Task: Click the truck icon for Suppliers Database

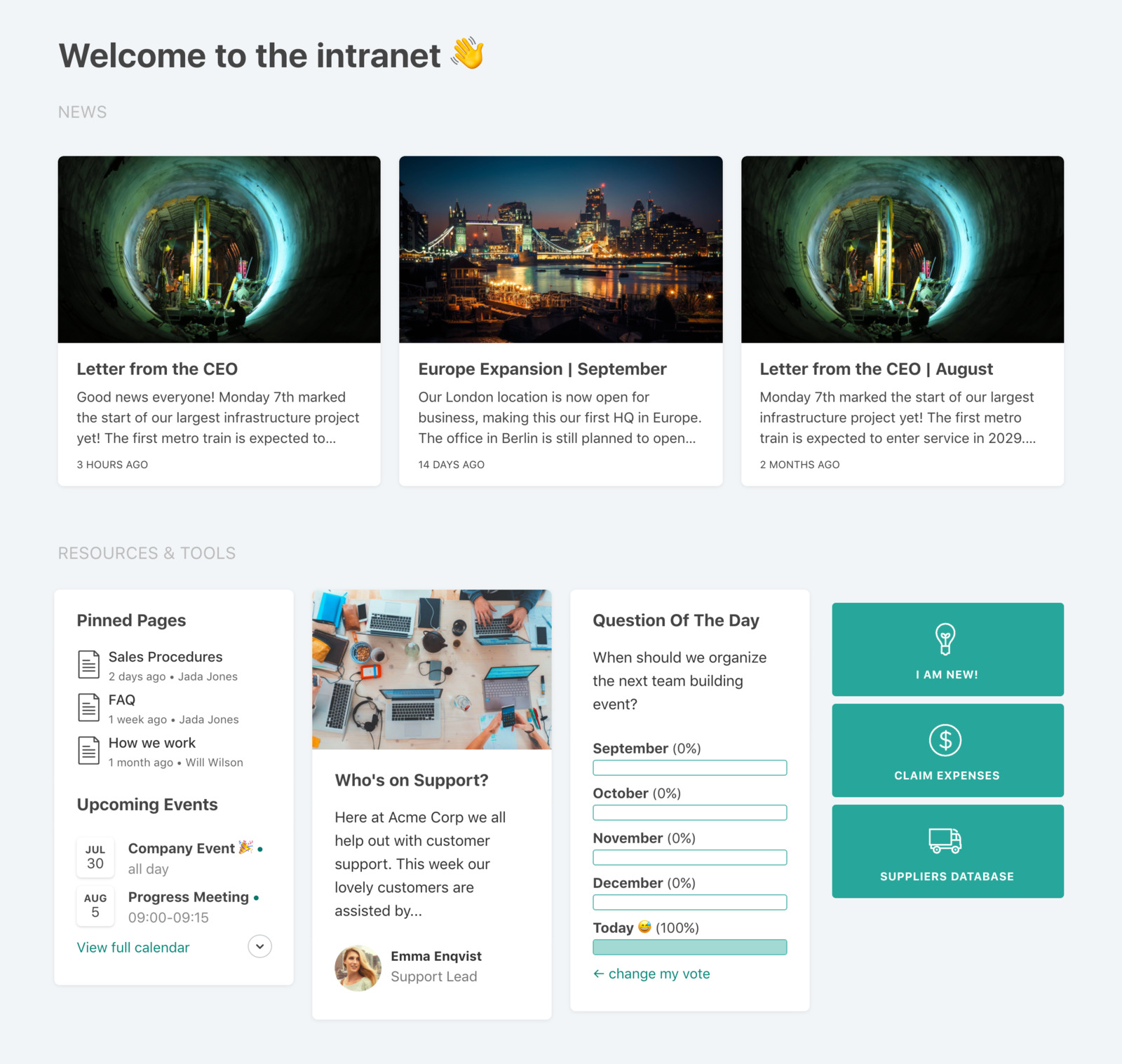Action: 945,840
